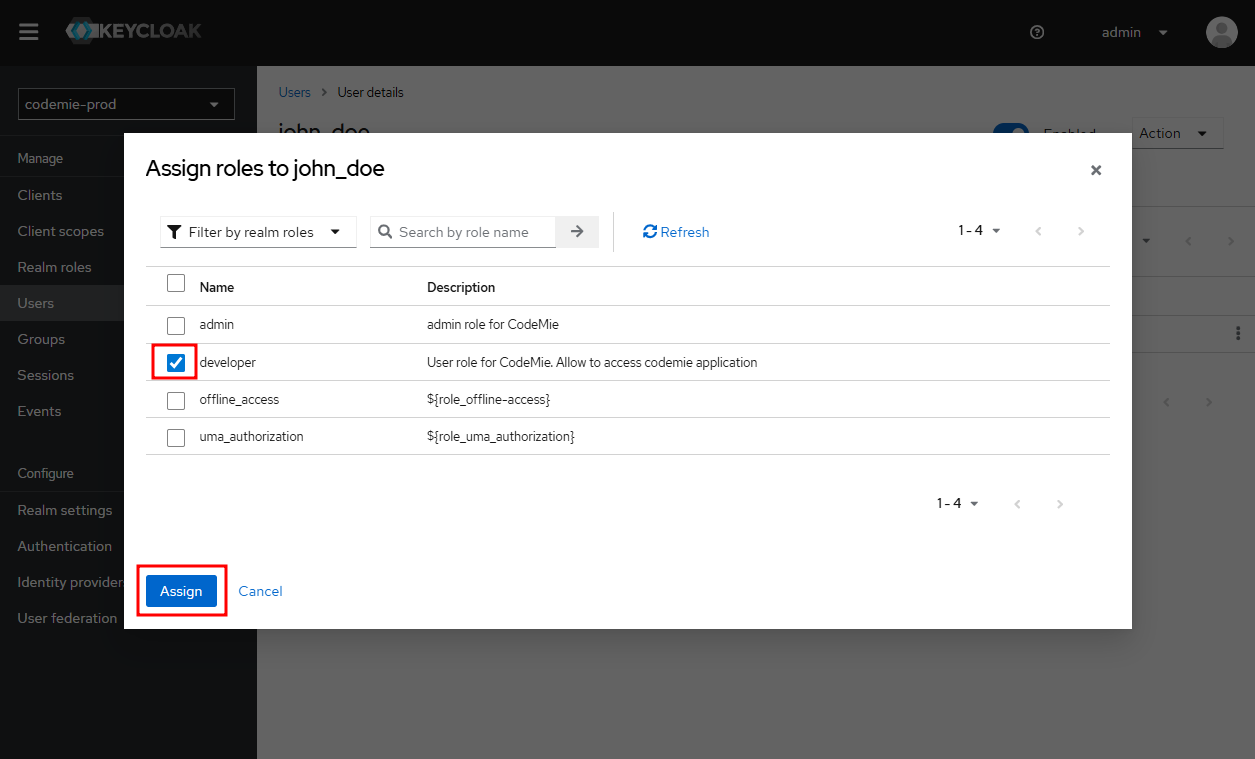
Task: Expand the Filter by realm roles dropdown
Action: coord(258,232)
